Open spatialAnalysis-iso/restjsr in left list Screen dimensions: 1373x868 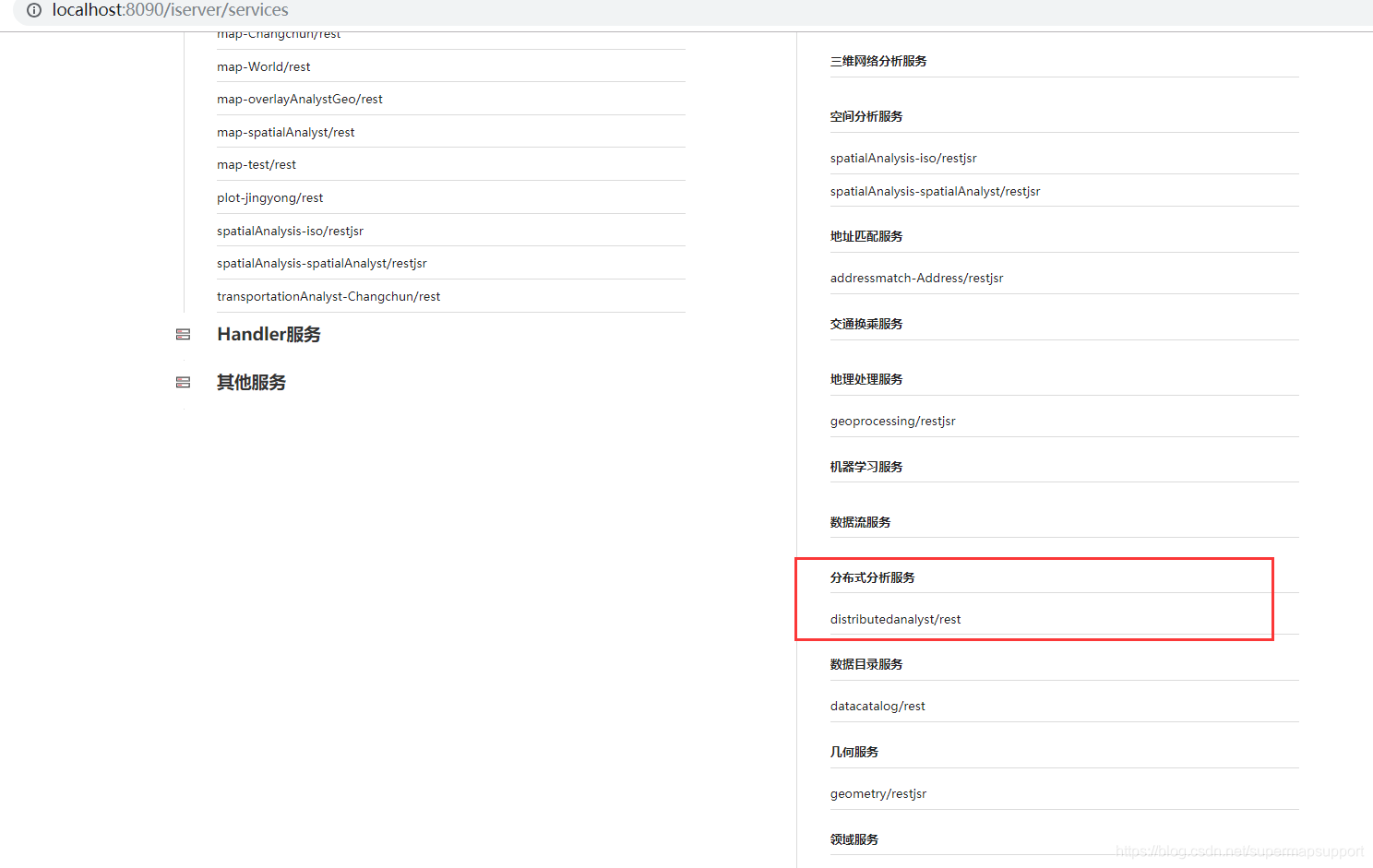(x=290, y=232)
